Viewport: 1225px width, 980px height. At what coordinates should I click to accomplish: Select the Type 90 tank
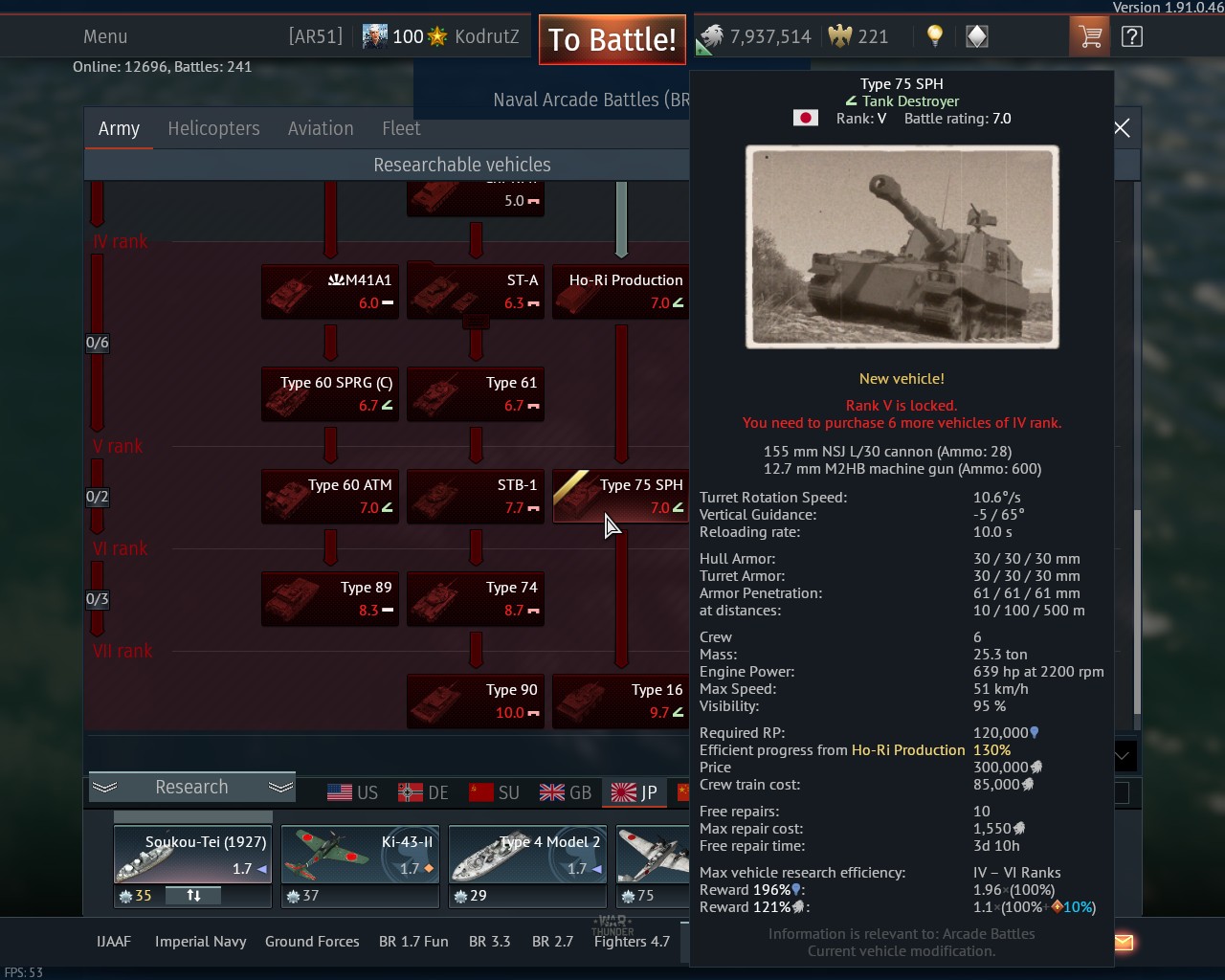coord(476,701)
